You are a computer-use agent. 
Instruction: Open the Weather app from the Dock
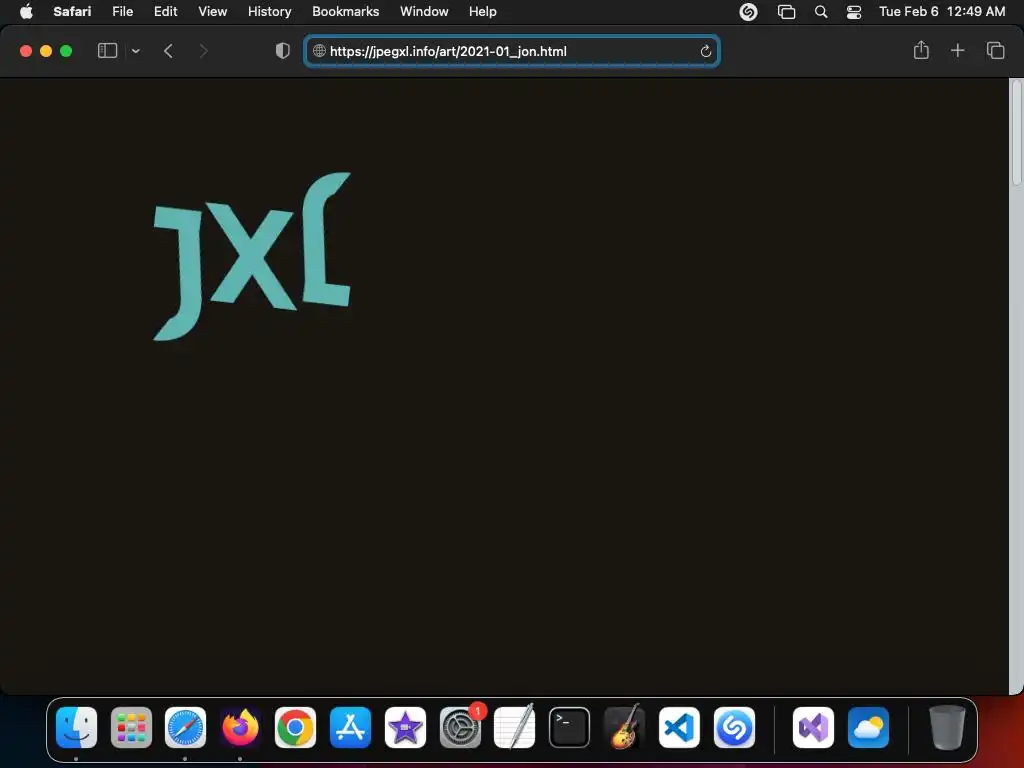coord(868,727)
